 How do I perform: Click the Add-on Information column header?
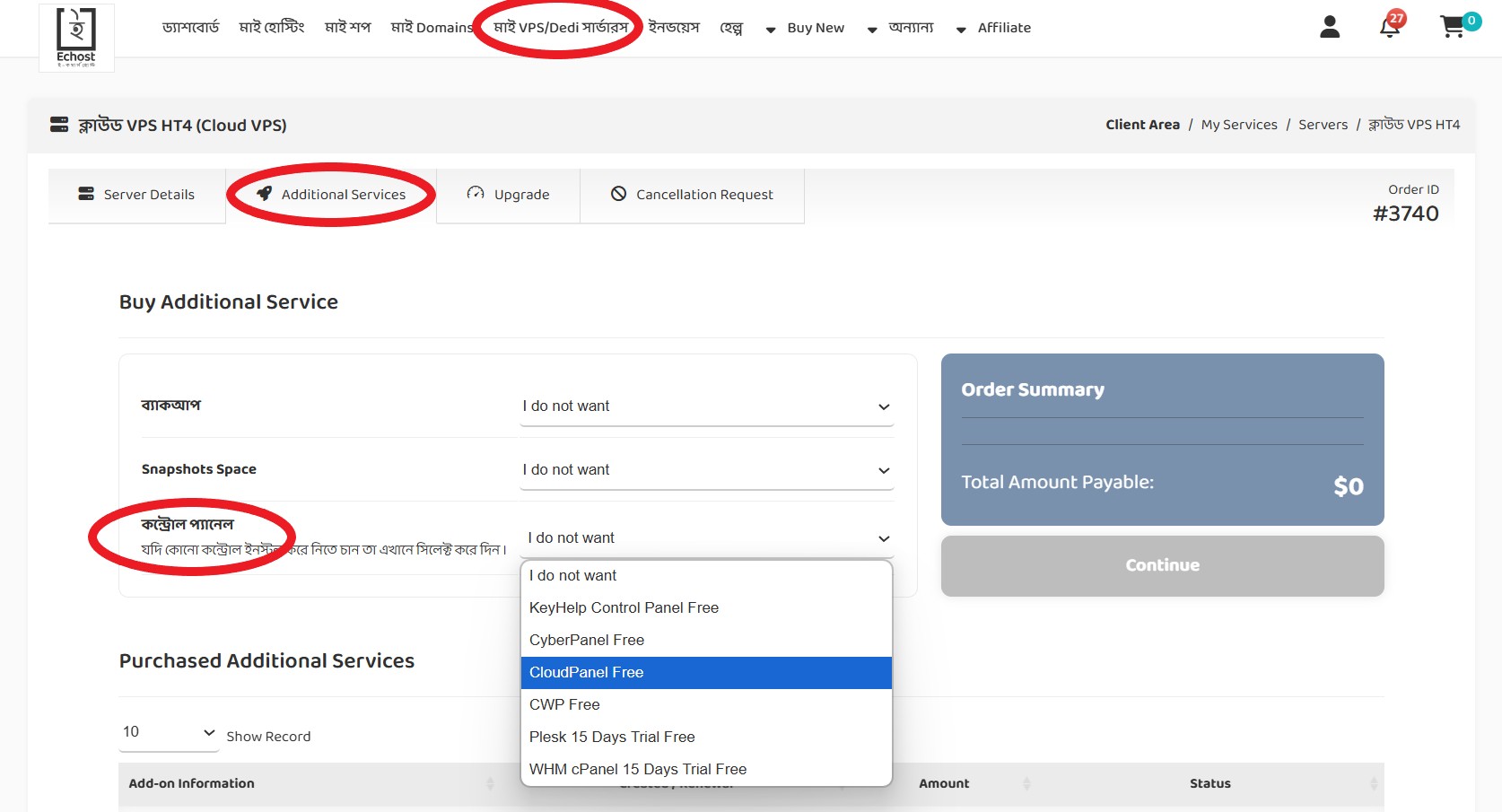(x=191, y=783)
